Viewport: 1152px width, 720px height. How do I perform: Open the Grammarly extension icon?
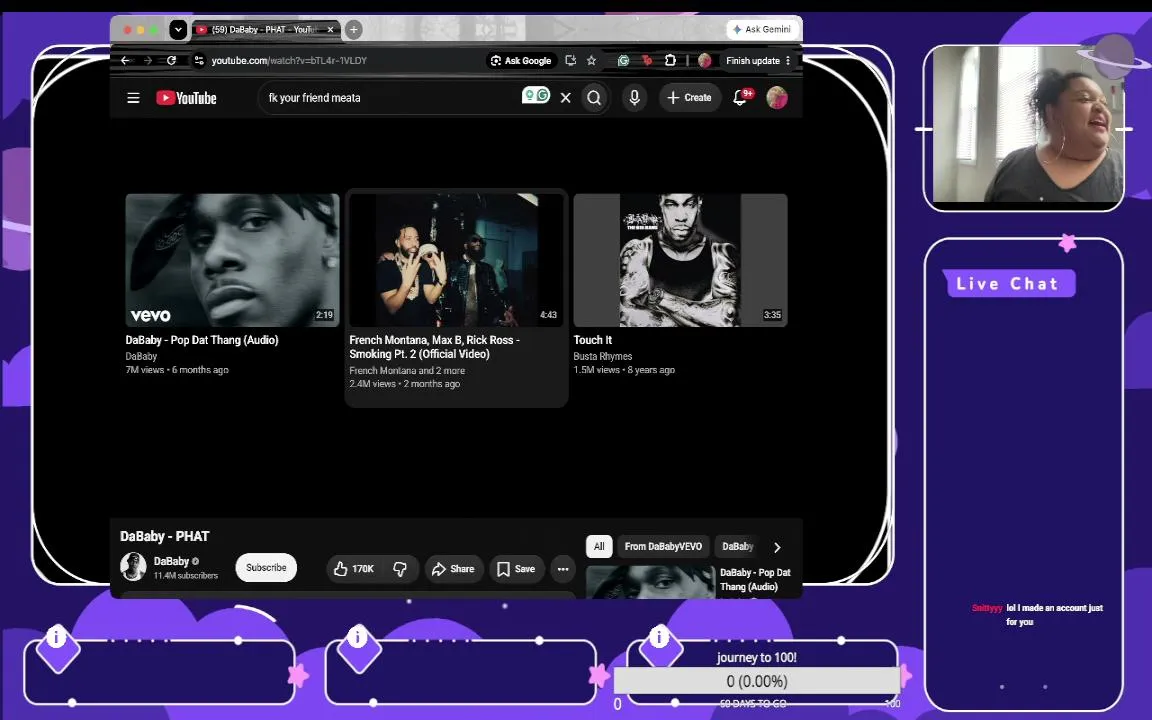click(624, 60)
